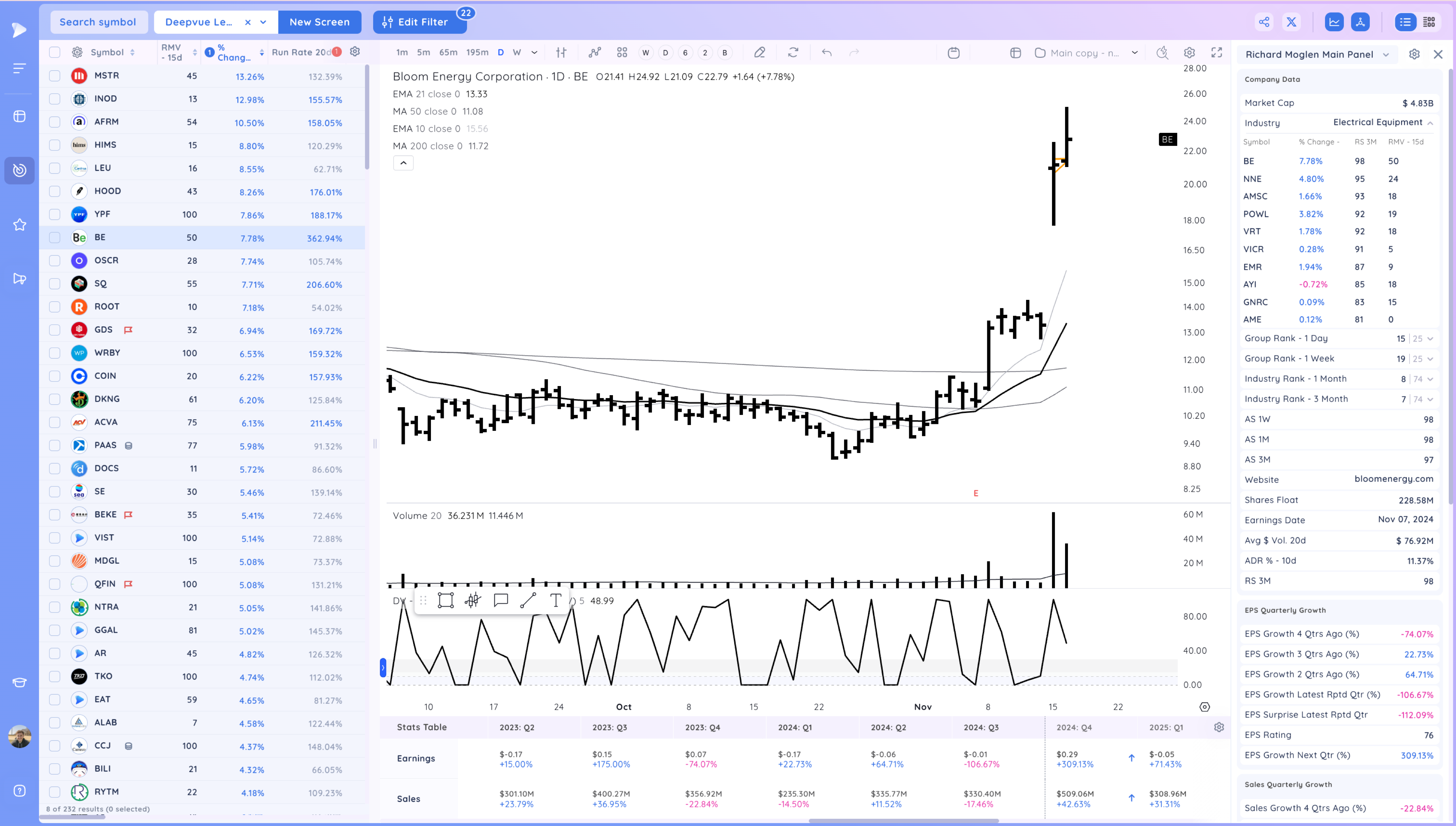The width and height of the screenshot is (1456, 826).
Task: Select the pencil drawing tool
Action: 759,53
